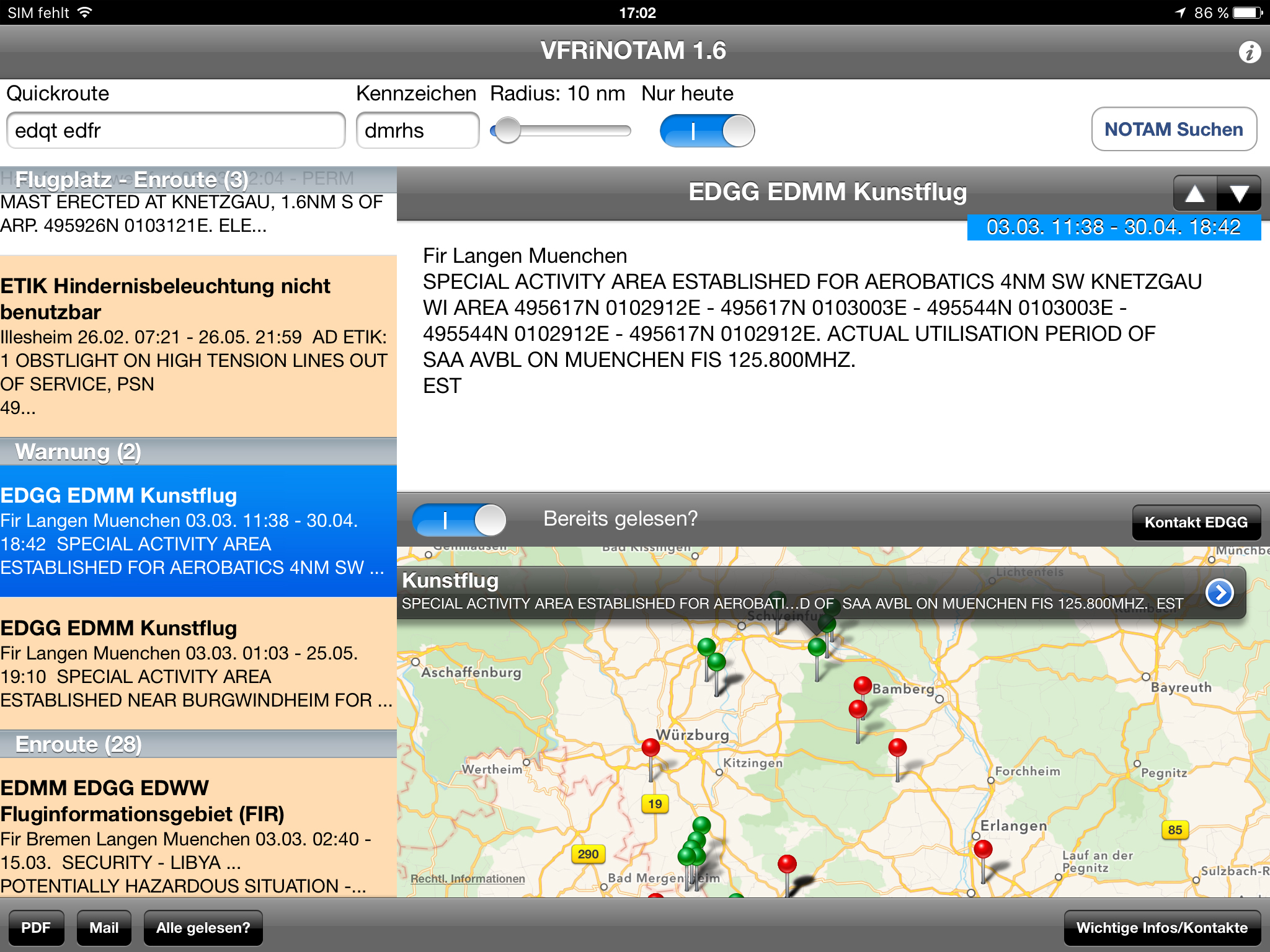Tap the red pin west of Würzburg
This screenshot has width=1270, height=952.
pos(651,748)
